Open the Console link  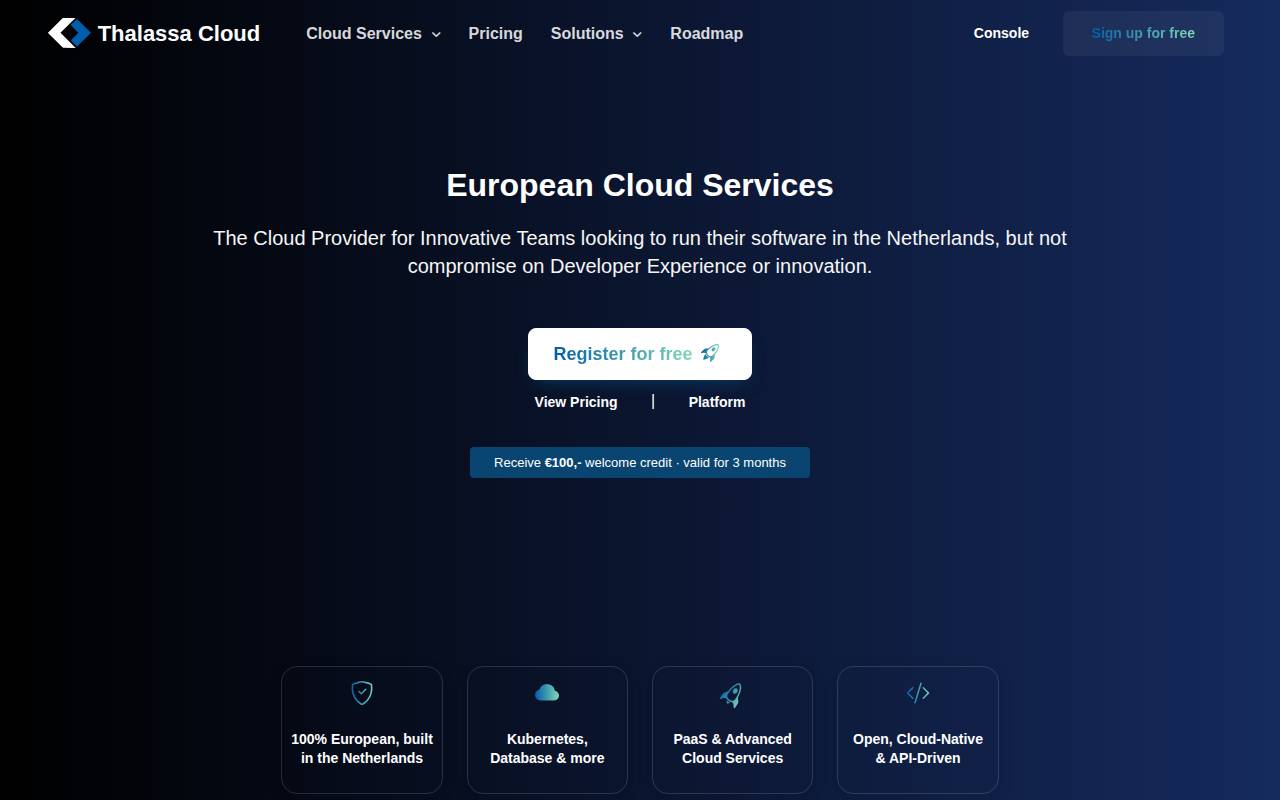click(x=1001, y=33)
